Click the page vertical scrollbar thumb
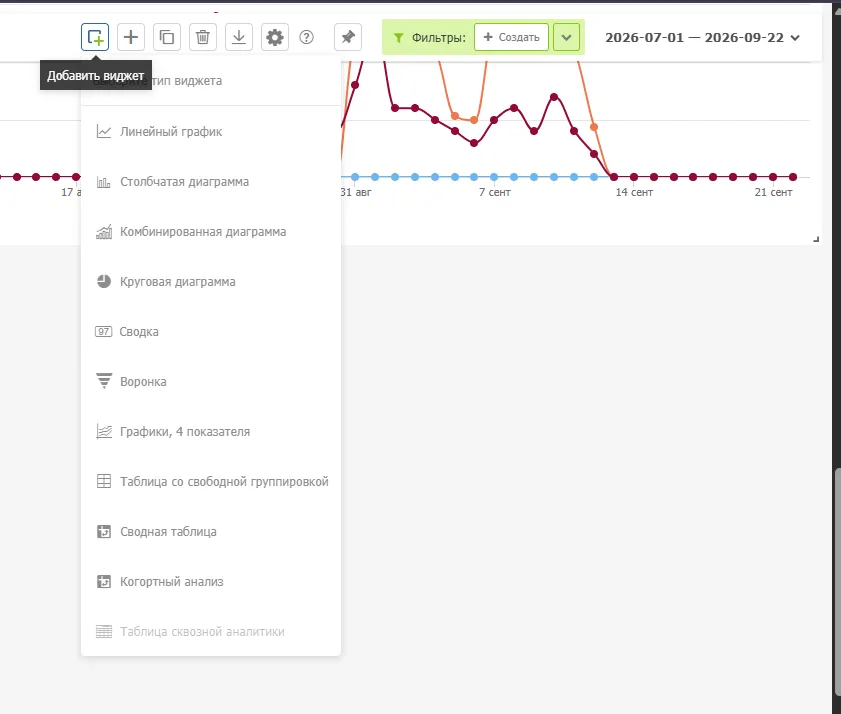The height and width of the screenshot is (714, 841). tap(837, 580)
